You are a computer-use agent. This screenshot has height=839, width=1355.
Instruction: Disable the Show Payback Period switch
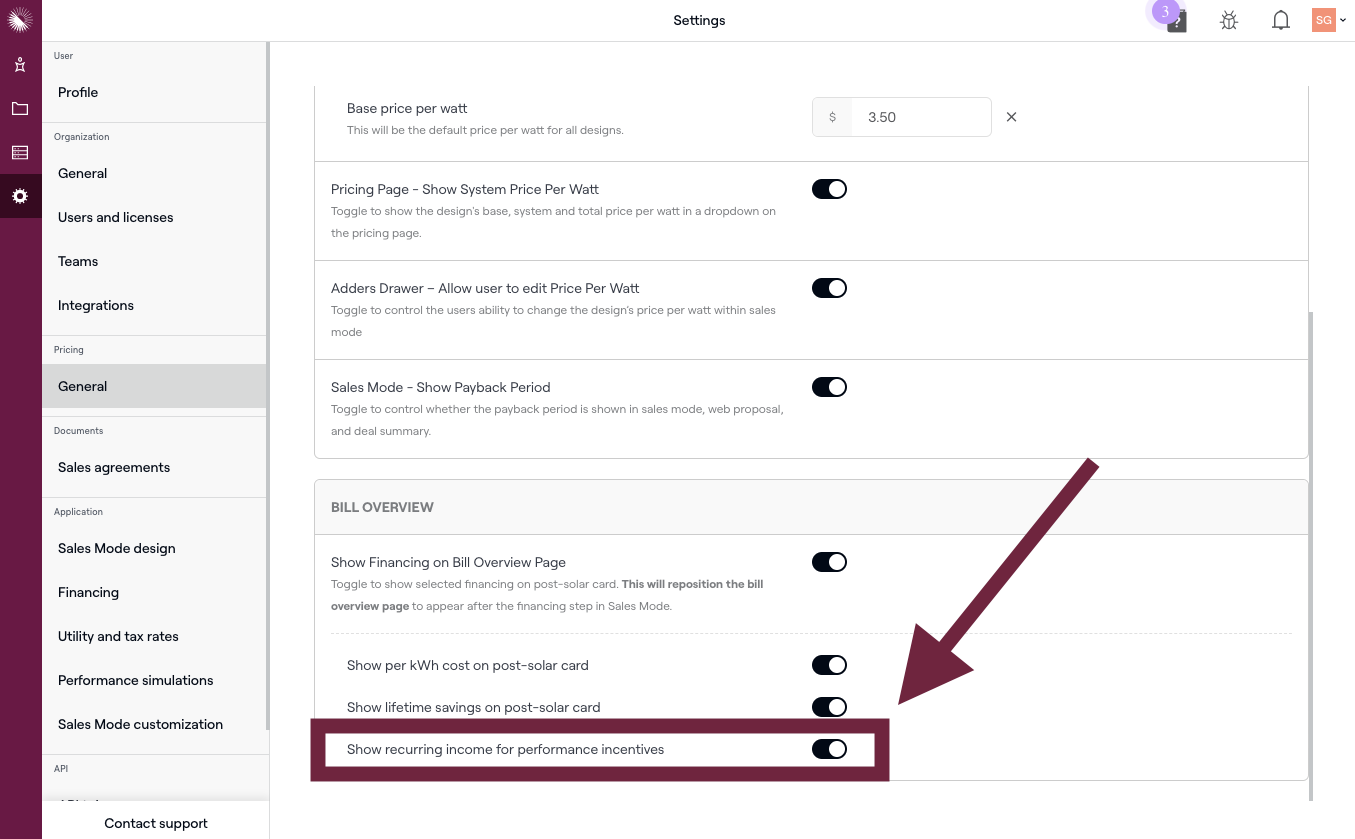(x=829, y=387)
